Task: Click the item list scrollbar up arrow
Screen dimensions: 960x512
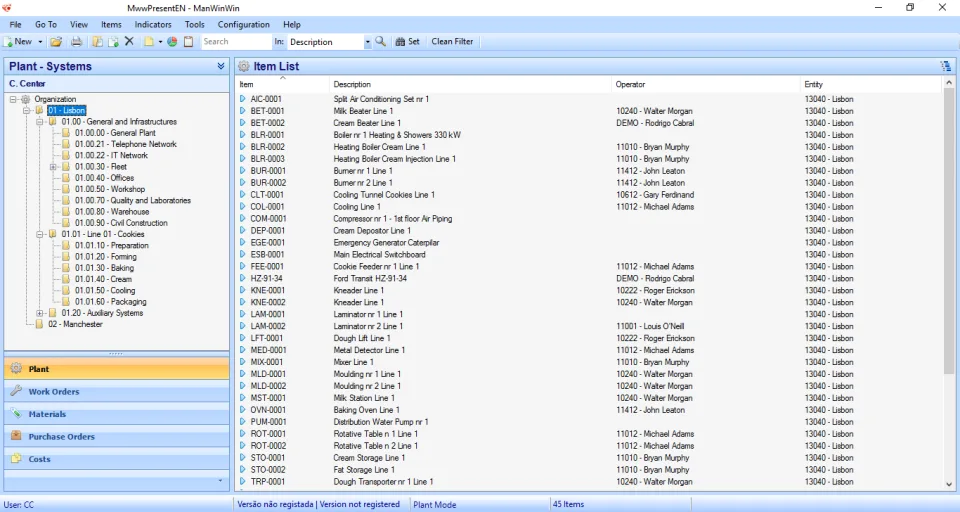Action: point(949,82)
